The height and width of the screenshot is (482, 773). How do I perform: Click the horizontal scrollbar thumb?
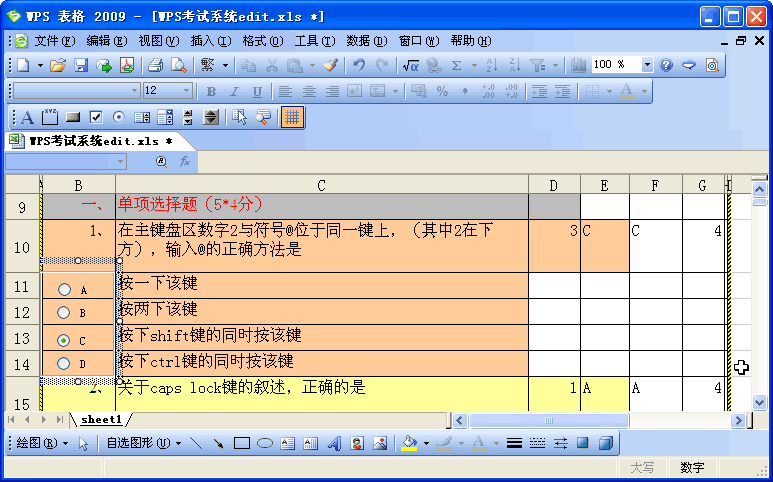[549, 420]
